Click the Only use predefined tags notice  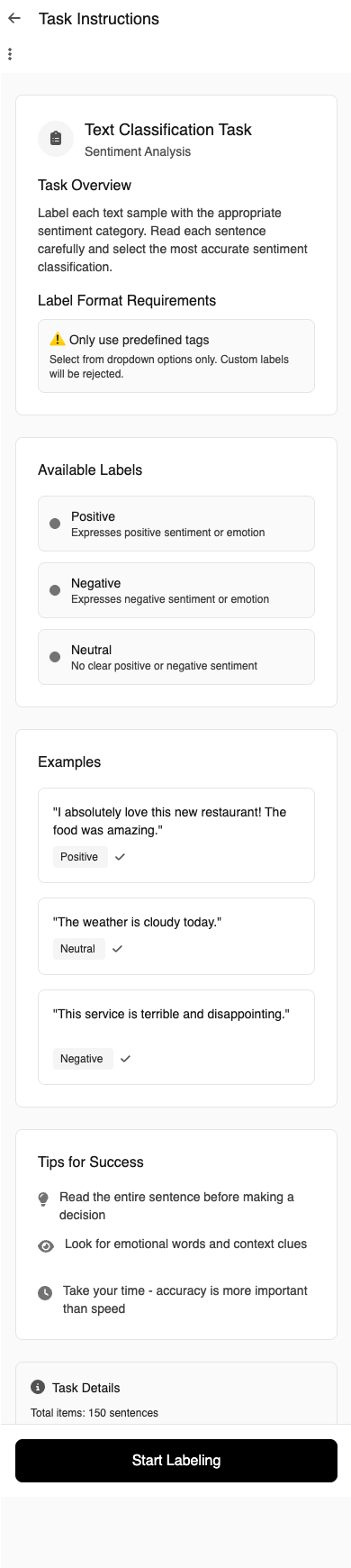click(x=176, y=356)
